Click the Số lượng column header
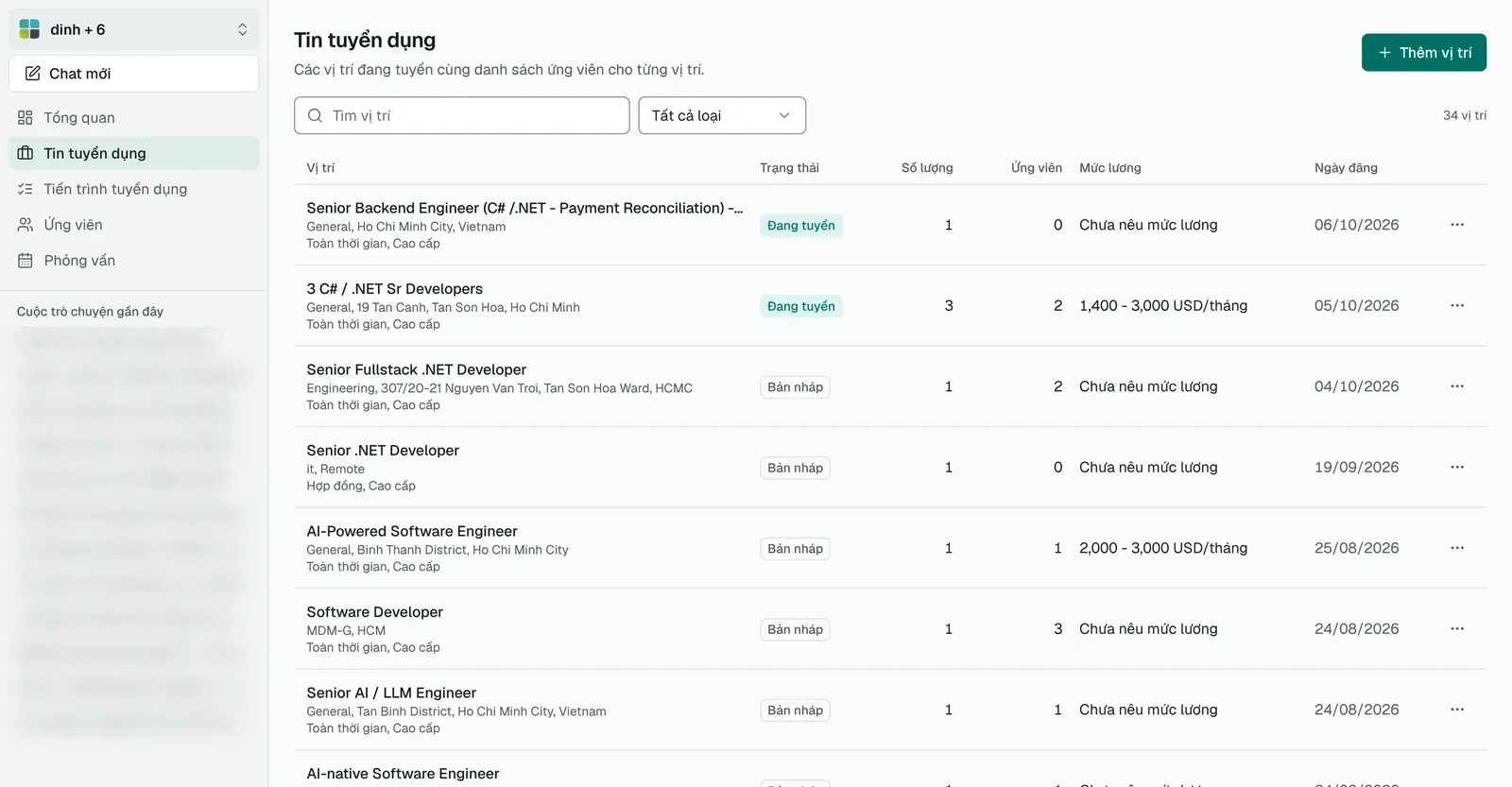The height and width of the screenshot is (787, 1512). 927,168
